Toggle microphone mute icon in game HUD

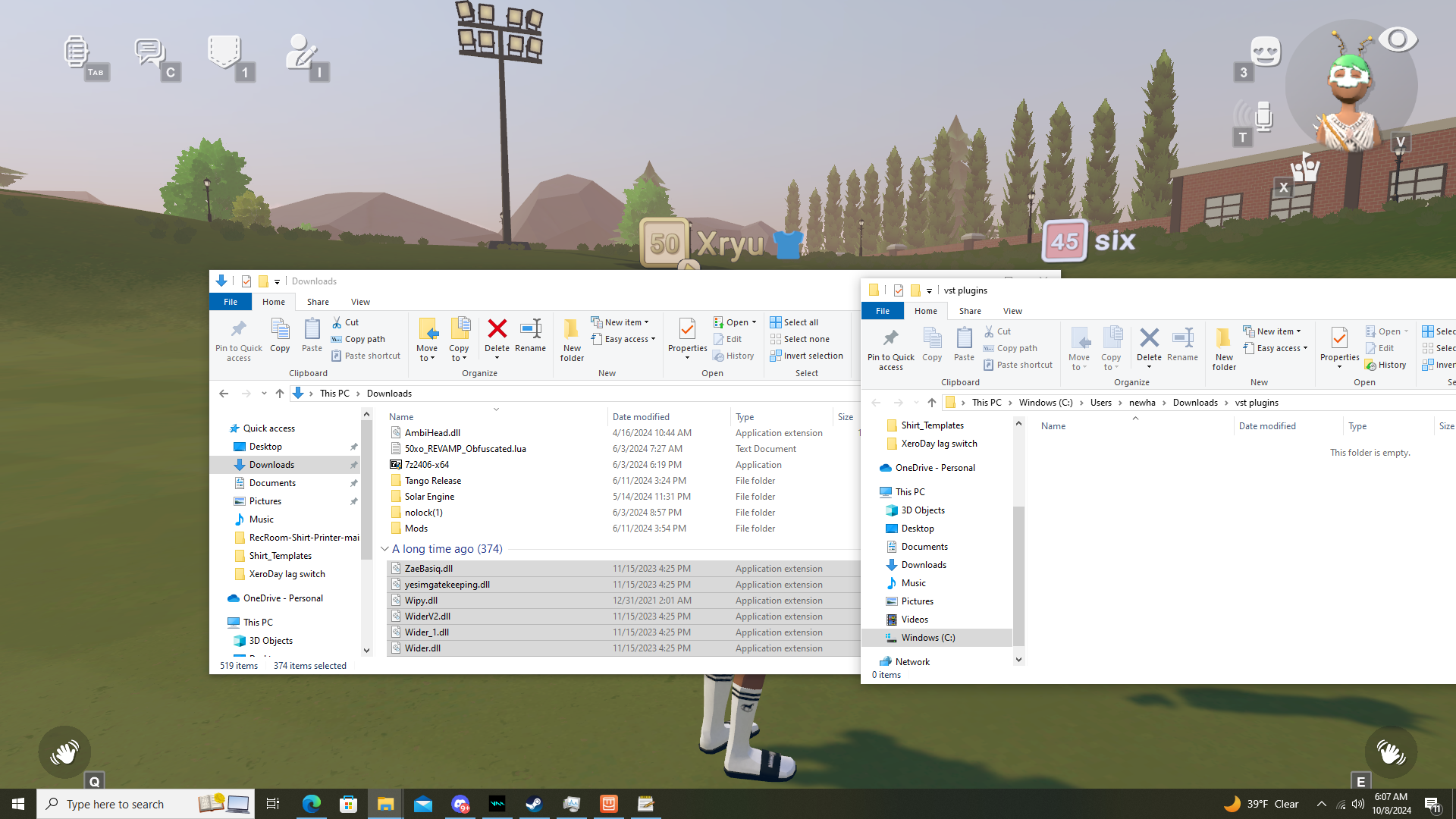point(1262,117)
